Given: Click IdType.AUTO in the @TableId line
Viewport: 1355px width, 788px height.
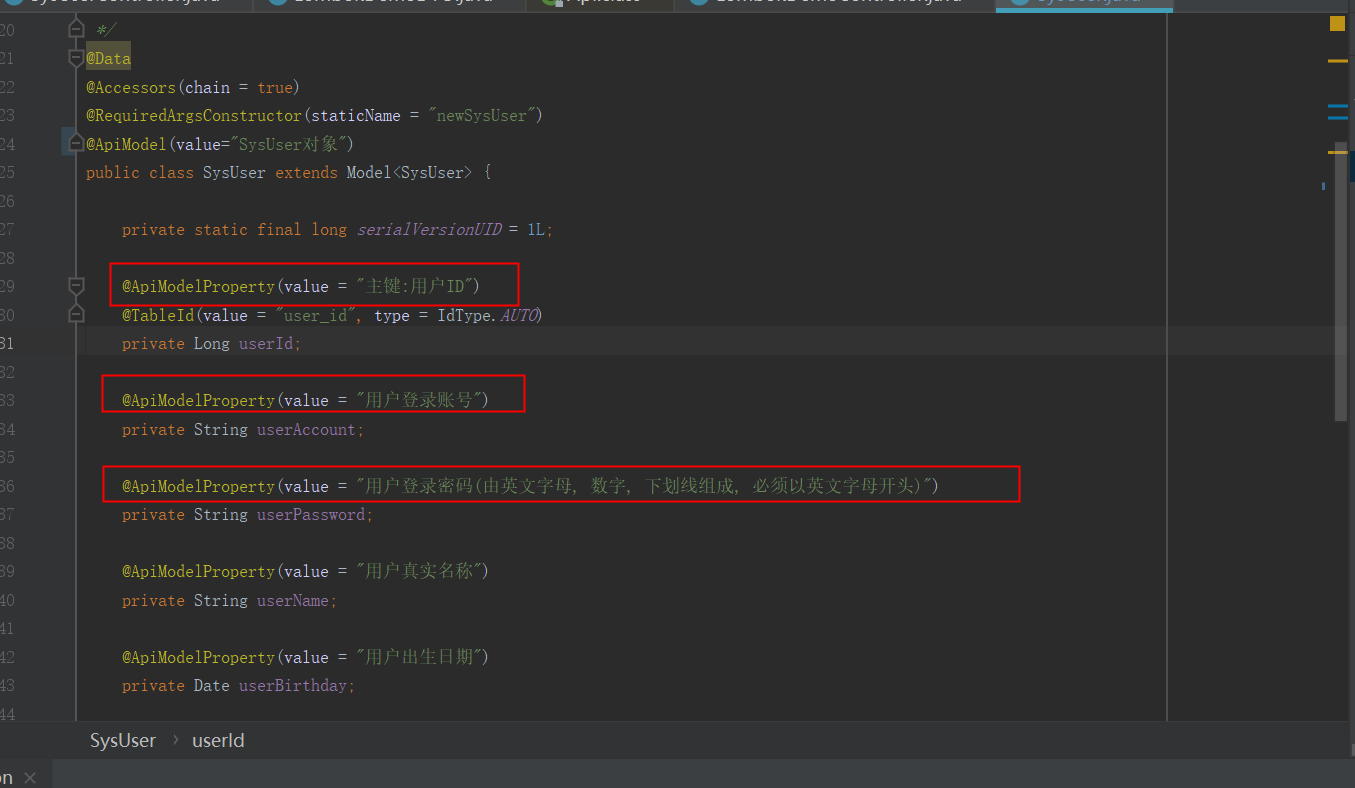Looking at the screenshot, I should 489,316.
